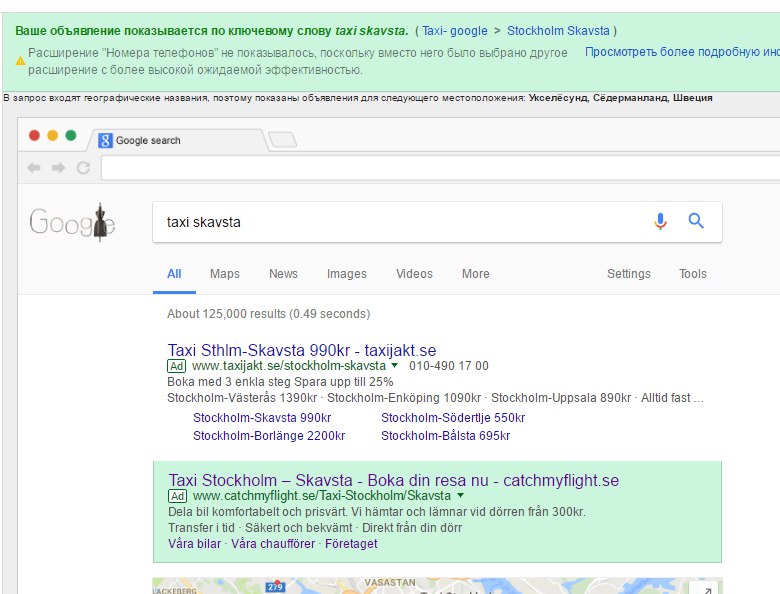Switch to the News tab
Image resolution: width=780 pixels, height=594 pixels.
click(x=284, y=274)
